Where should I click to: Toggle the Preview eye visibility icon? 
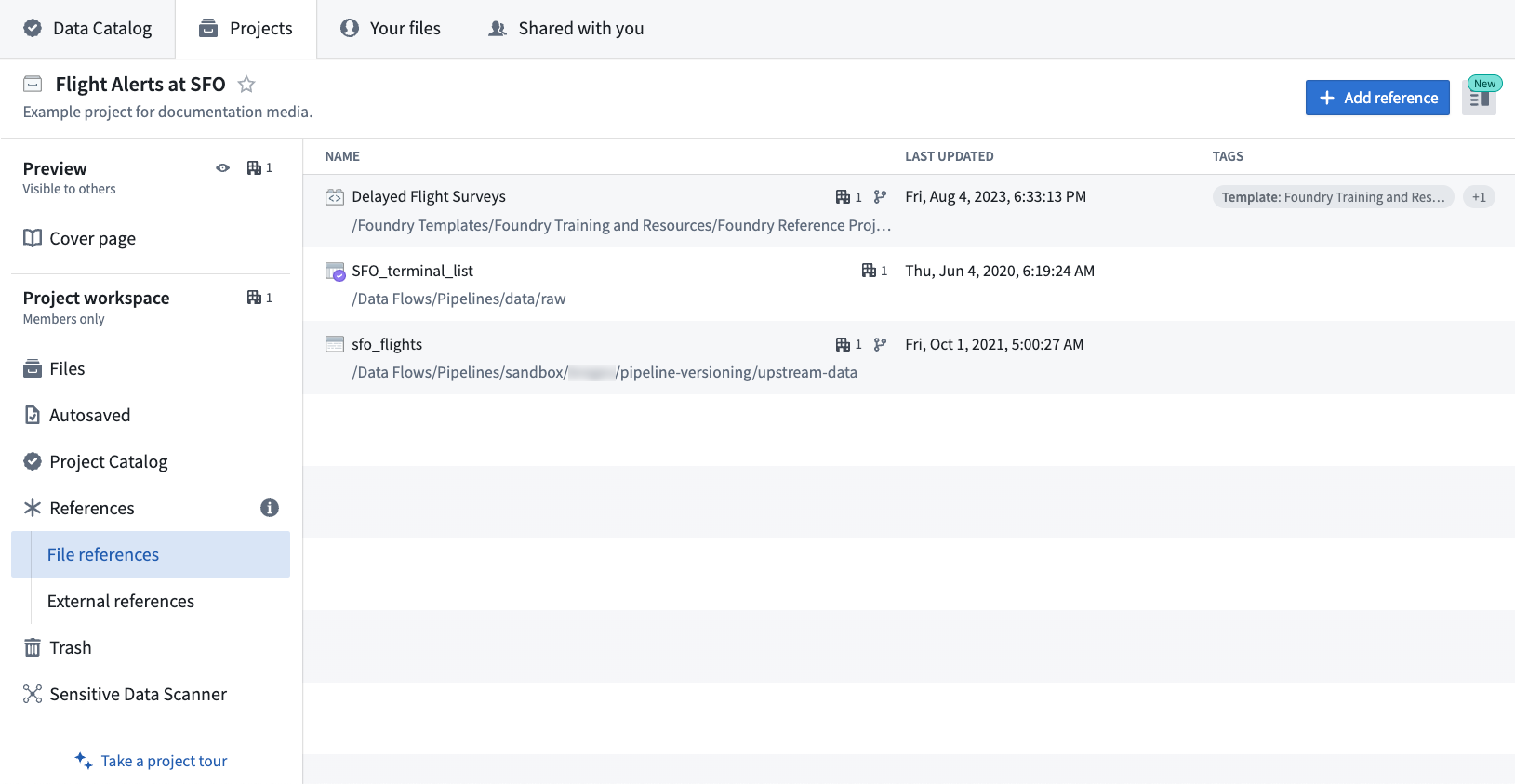click(223, 168)
